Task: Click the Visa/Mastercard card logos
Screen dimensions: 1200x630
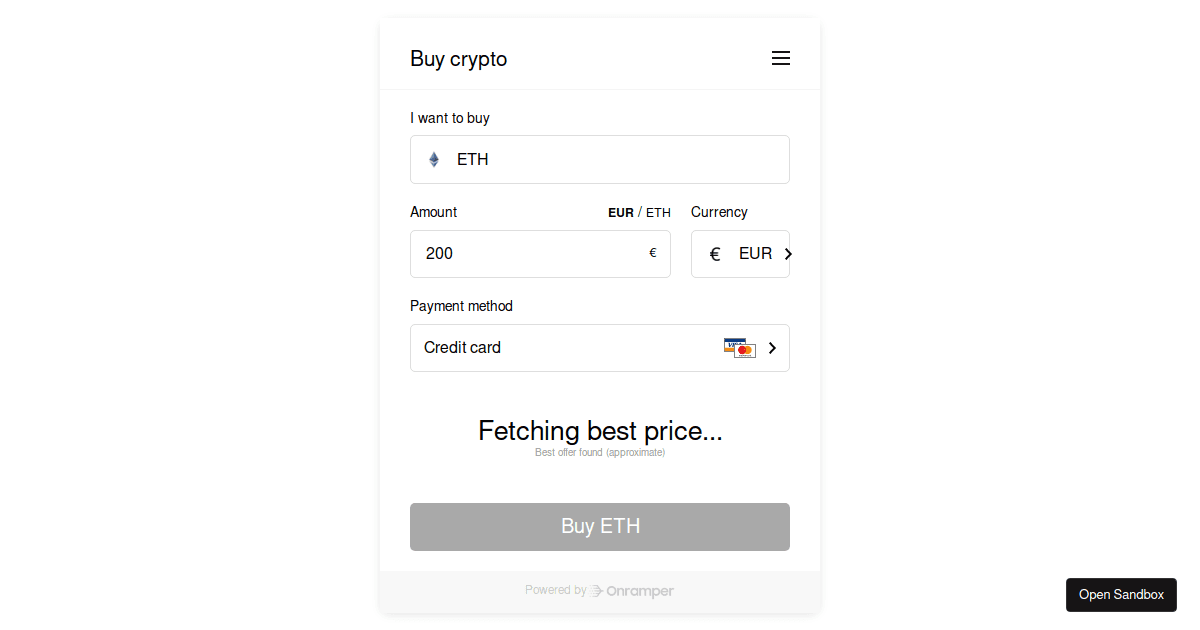Action: tap(740, 348)
